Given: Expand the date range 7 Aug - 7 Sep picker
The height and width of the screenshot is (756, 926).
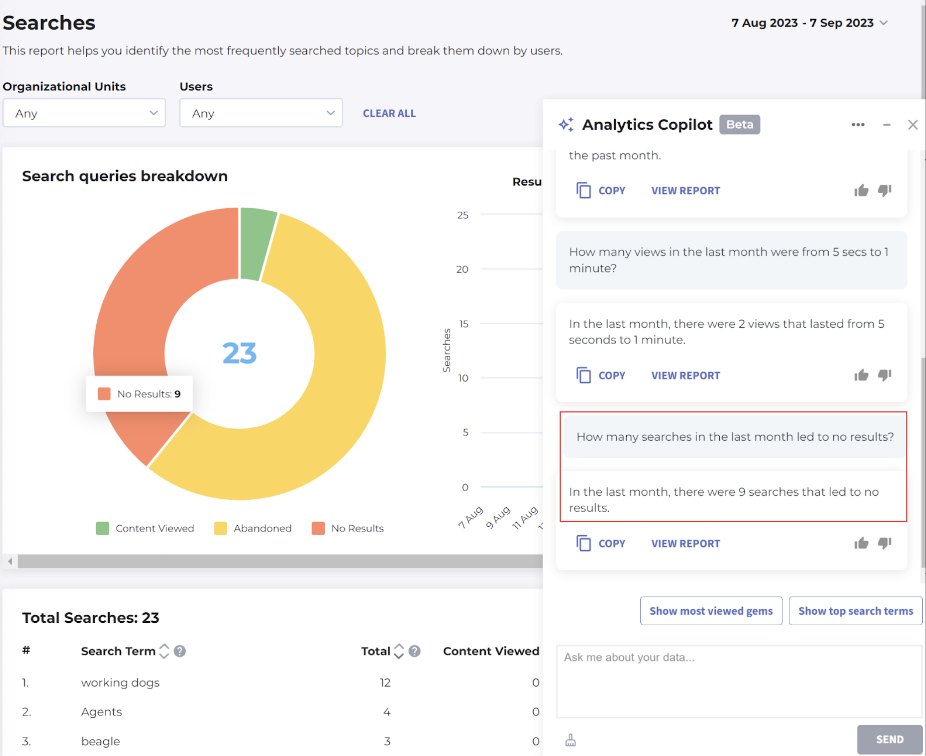Looking at the screenshot, I should coord(809,23).
